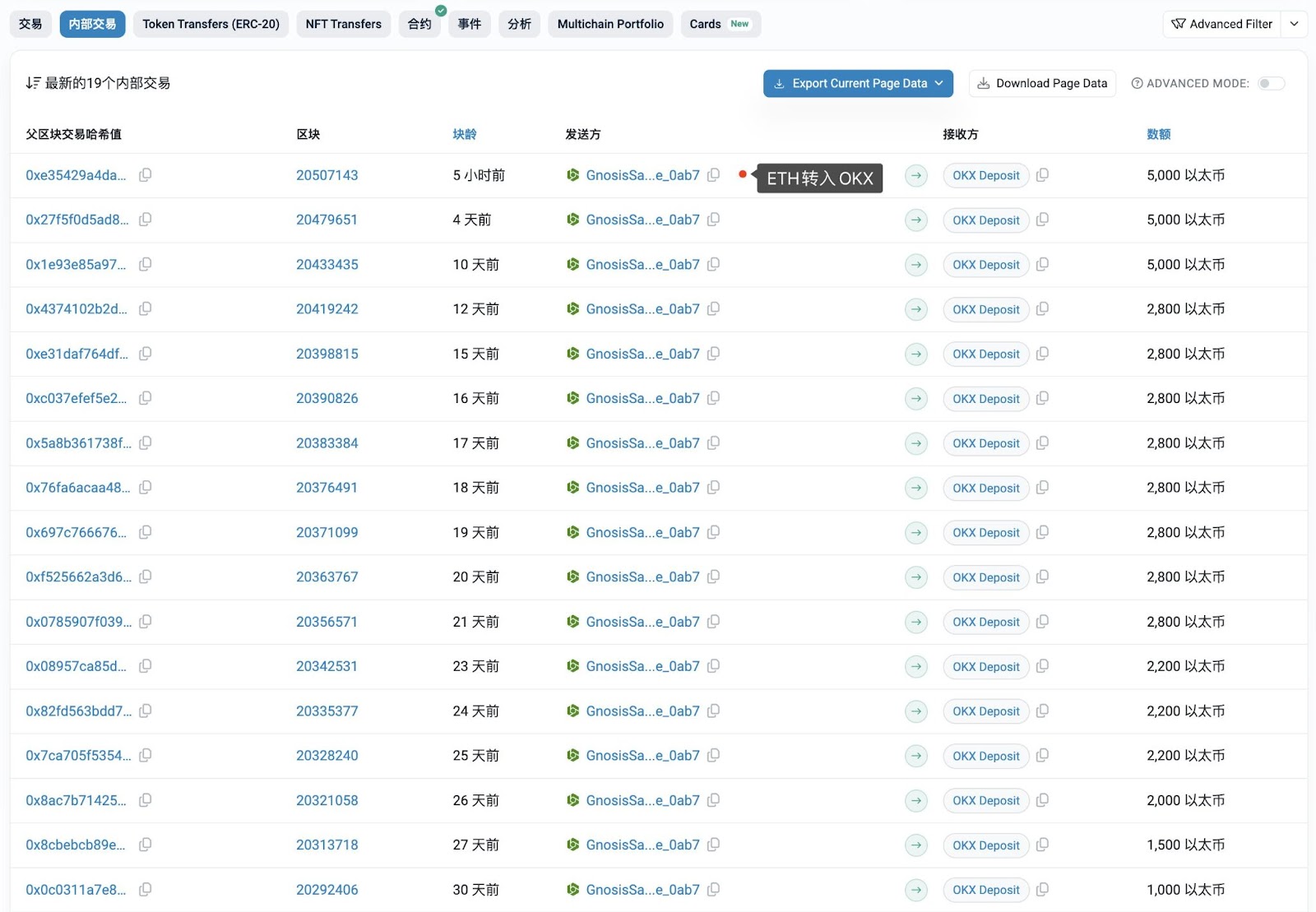The width and height of the screenshot is (1316, 912).
Task: Click the green arrow in block 20292406 row
Action: tap(916, 890)
